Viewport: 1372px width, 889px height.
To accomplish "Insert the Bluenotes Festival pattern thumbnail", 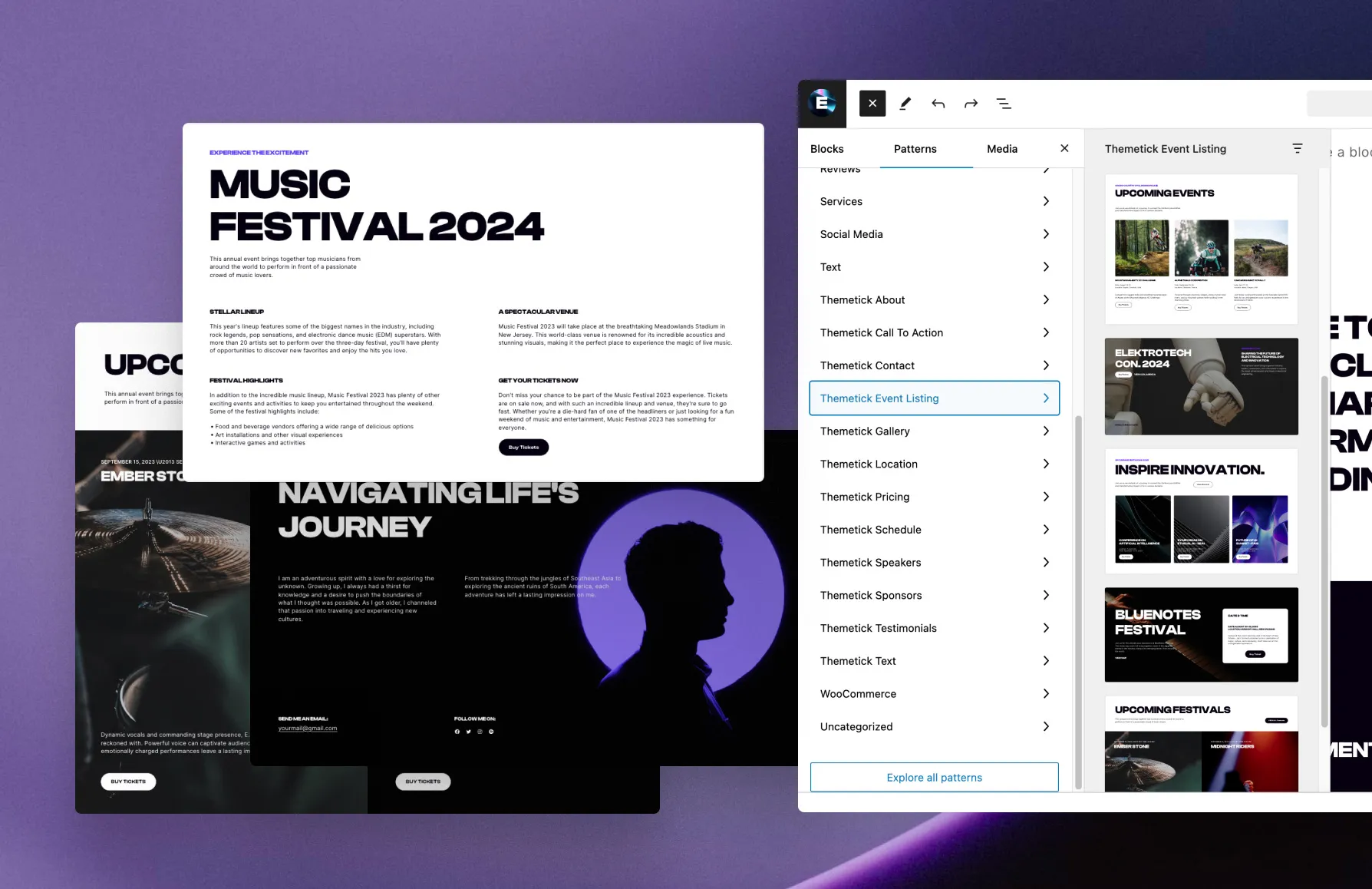I will pos(1201,635).
